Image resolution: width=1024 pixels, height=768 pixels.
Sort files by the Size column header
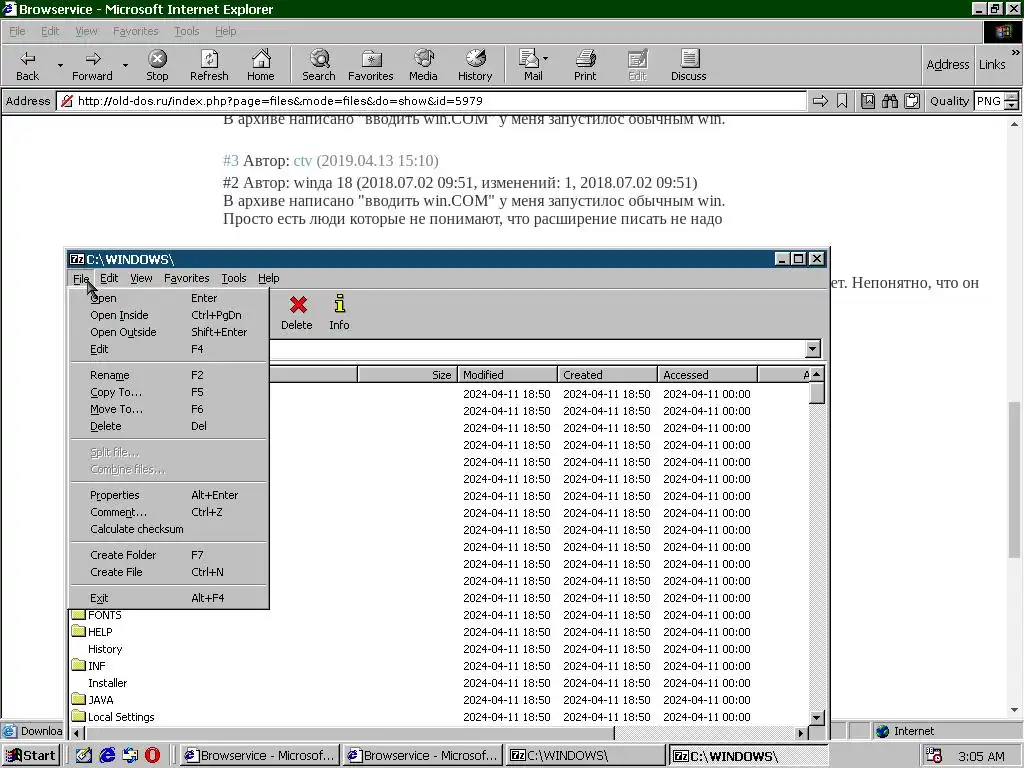pos(408,375)
